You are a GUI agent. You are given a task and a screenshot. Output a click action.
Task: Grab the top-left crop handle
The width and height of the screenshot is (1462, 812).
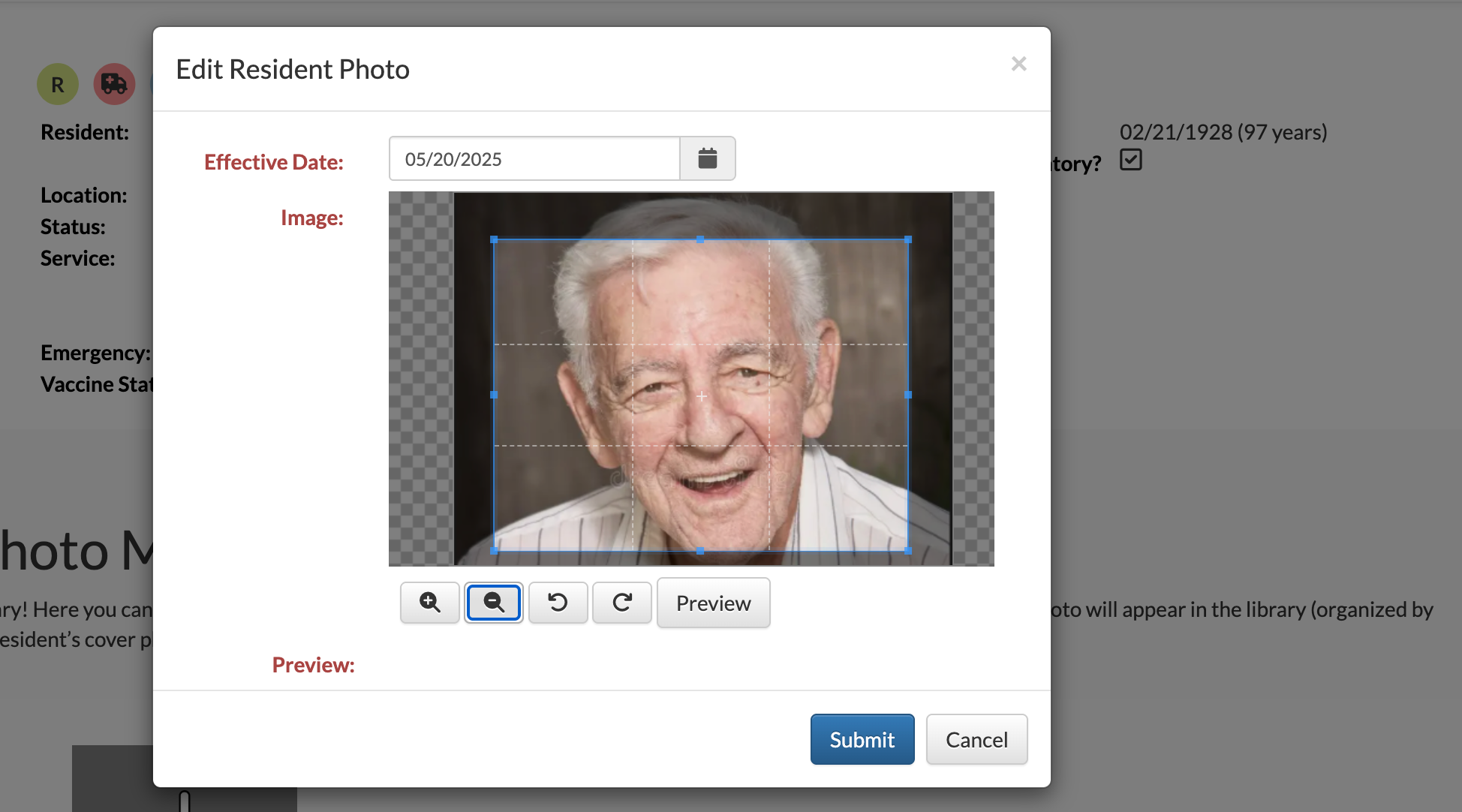click(x=494, y=239)
